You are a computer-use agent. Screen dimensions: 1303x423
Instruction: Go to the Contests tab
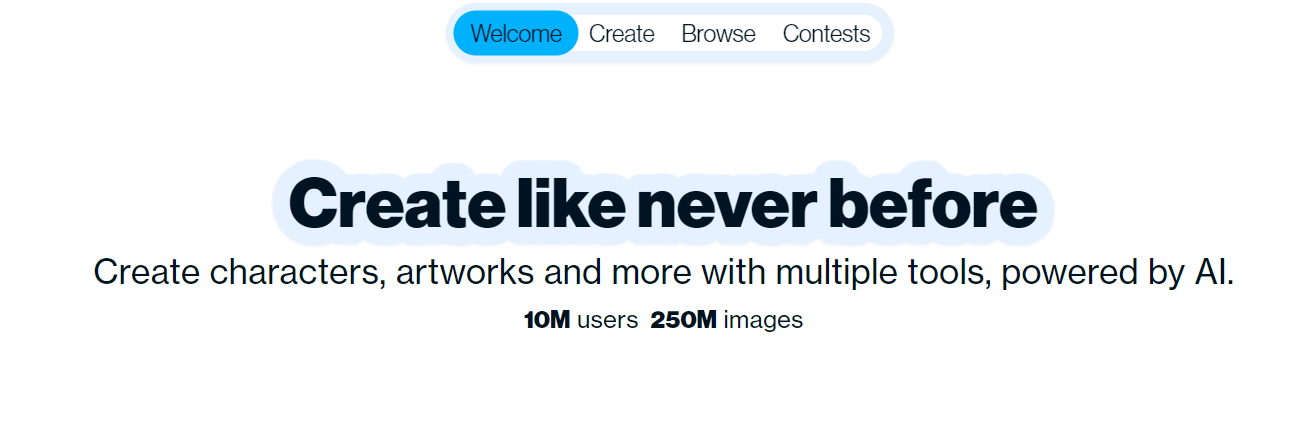click(x=826, y=33)
